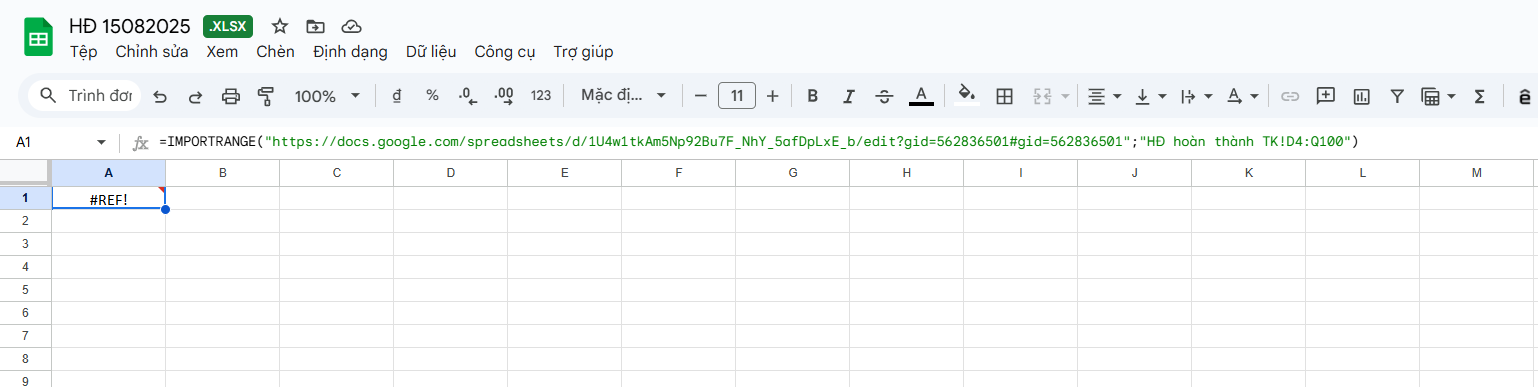This screenshot has height=387, width=1538.
Task: Select the column H header
Action: 907,173
